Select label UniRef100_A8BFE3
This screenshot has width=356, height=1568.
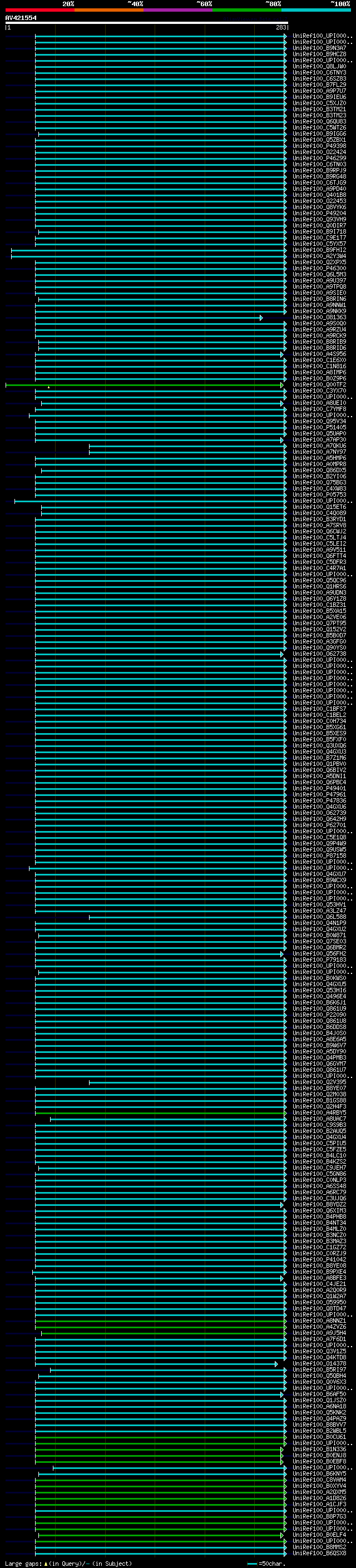pyautogui.click(x=319, y=1278)
